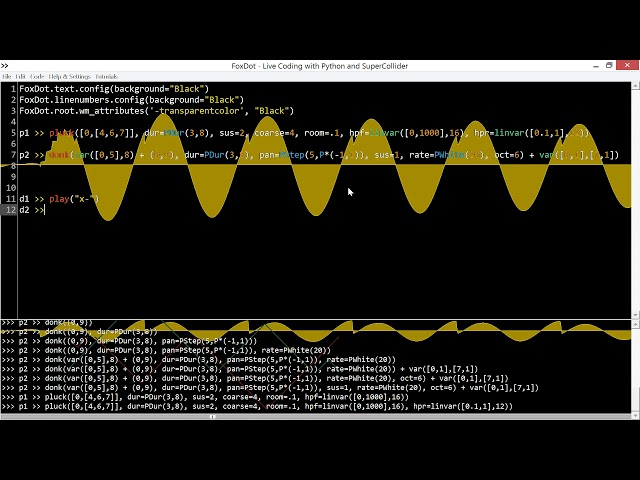Click line number 9 in the gutter
Viewport: 640px width, 480px height.
tap(8, 177)
